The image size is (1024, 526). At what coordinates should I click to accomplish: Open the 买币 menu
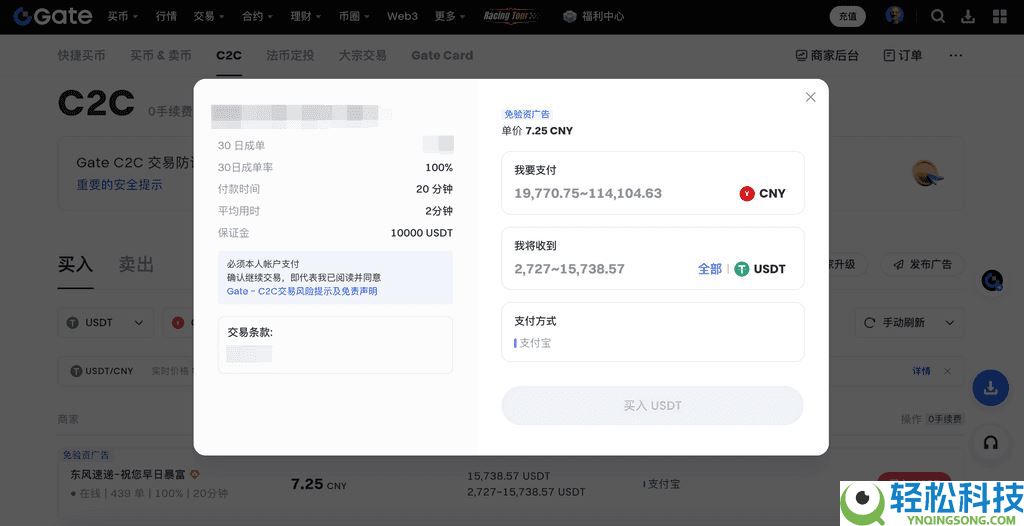(x=122, y=16)
